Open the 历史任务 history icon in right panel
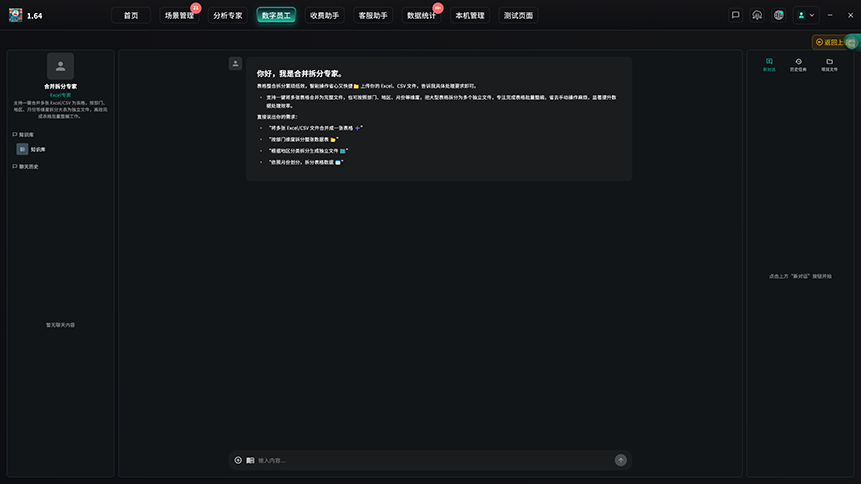The width and height of the screenshot is (861, 484). (x=798, y=64)
